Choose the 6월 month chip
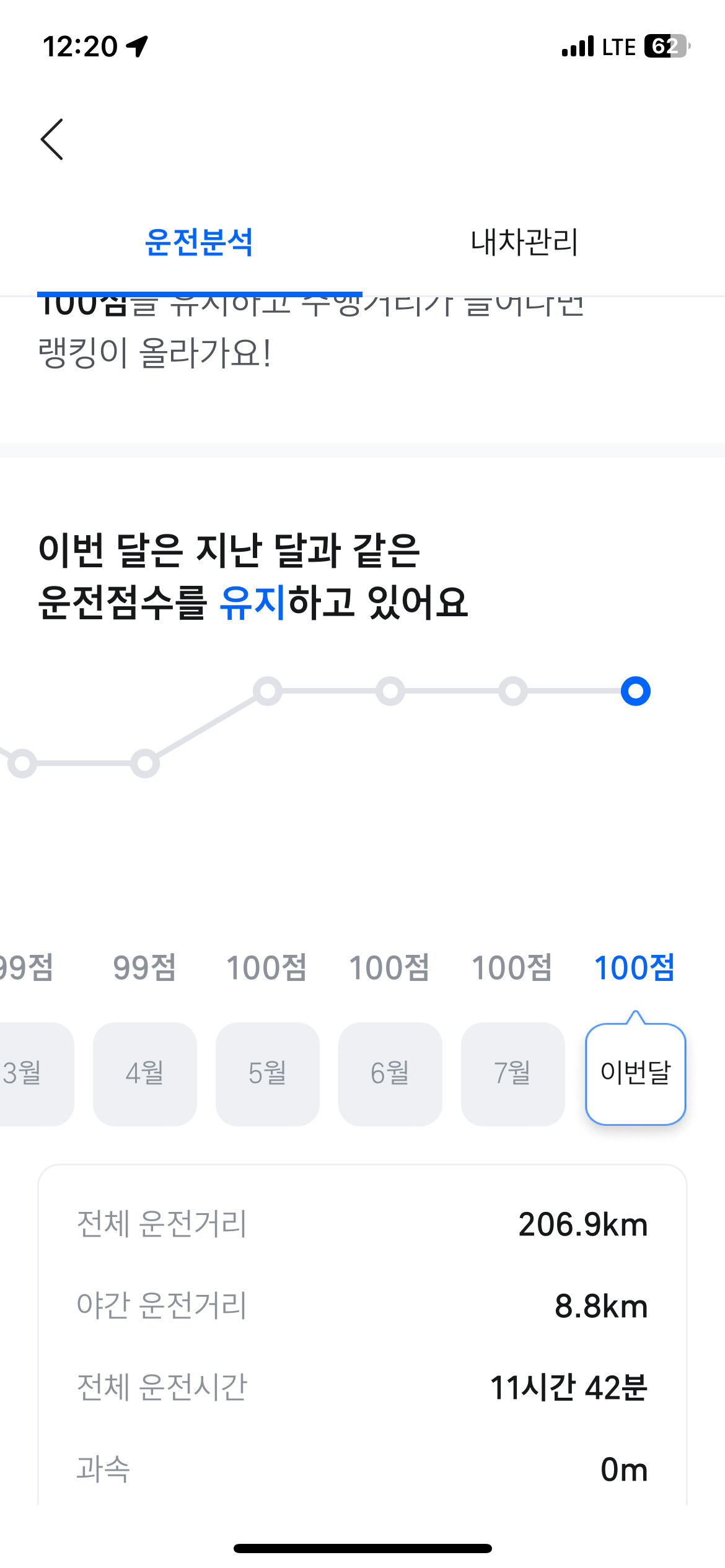 (x=390, y=1073)
